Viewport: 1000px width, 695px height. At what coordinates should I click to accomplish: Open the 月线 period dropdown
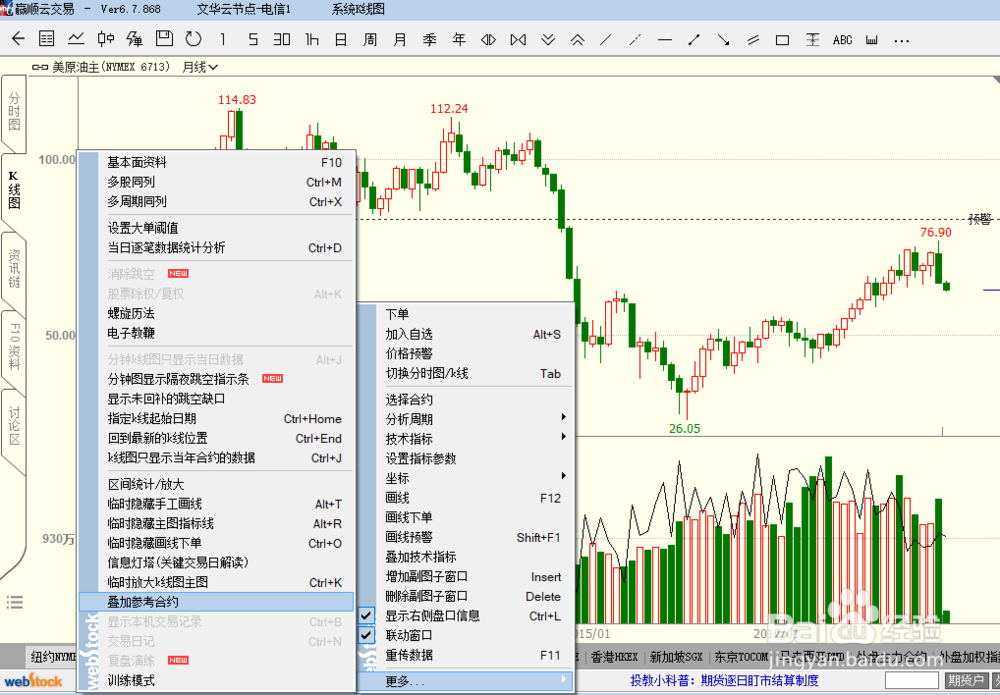(200, 67)
